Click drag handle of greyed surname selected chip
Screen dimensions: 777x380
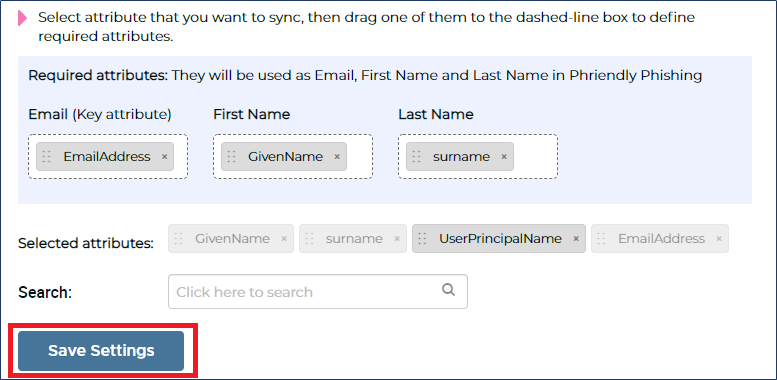(309, 238)
